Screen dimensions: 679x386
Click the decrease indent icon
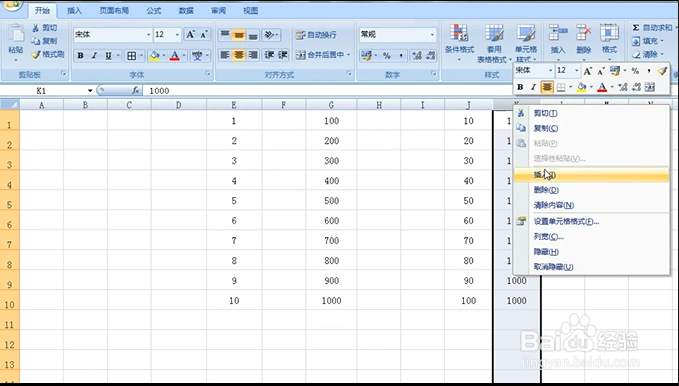point(269,55)
